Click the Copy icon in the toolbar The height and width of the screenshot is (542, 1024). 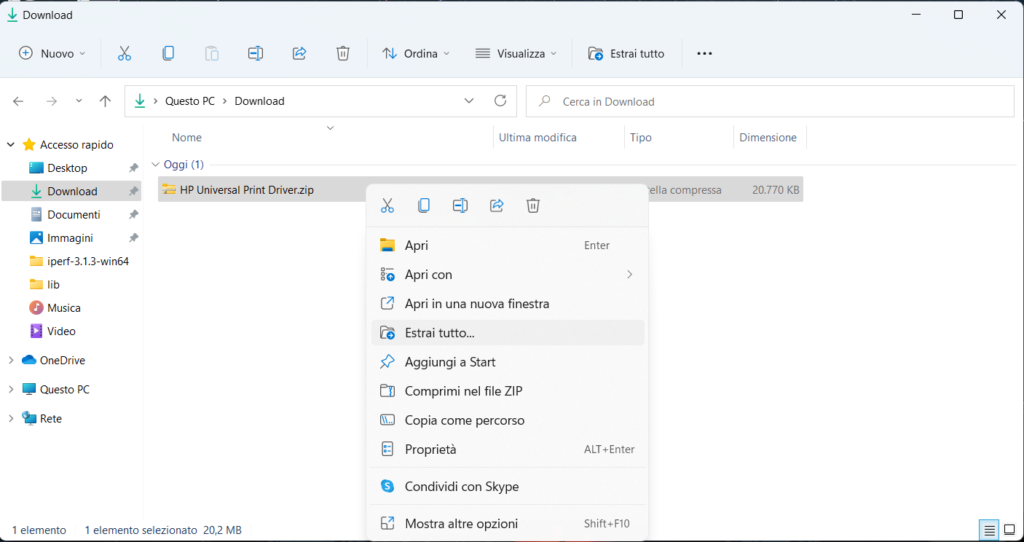click(x=168, y=54)
